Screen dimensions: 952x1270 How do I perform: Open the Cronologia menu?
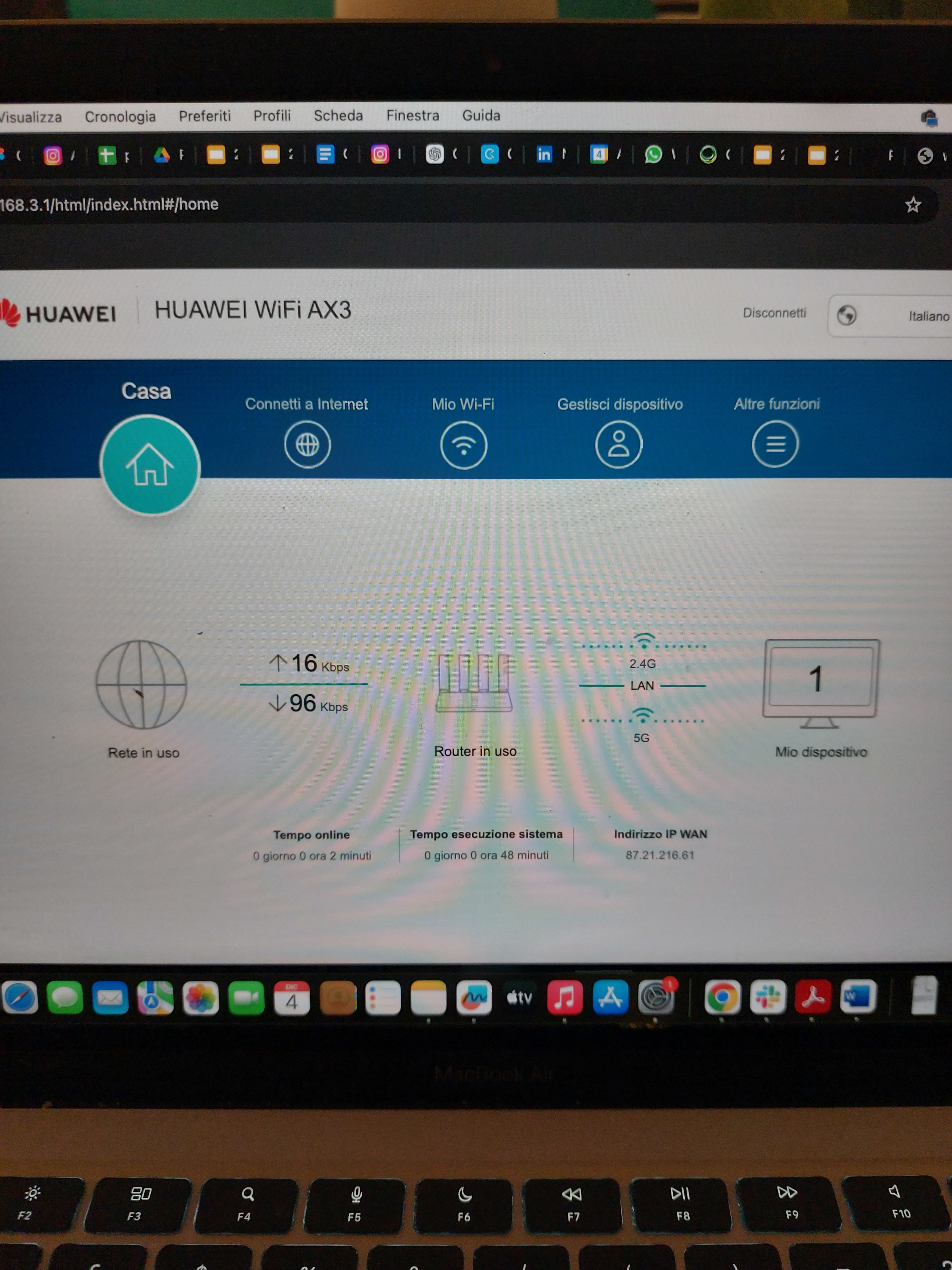[121, 116]
